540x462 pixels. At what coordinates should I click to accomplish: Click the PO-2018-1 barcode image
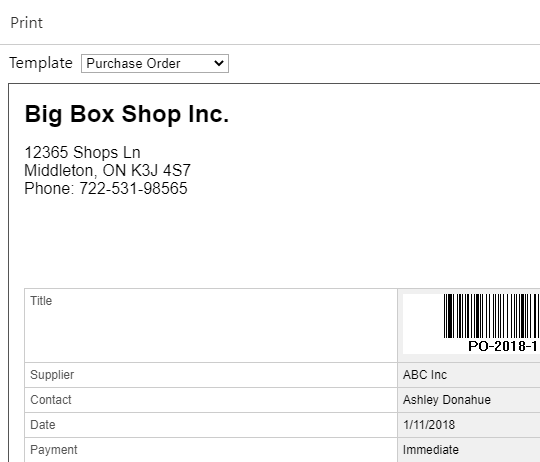491,316
